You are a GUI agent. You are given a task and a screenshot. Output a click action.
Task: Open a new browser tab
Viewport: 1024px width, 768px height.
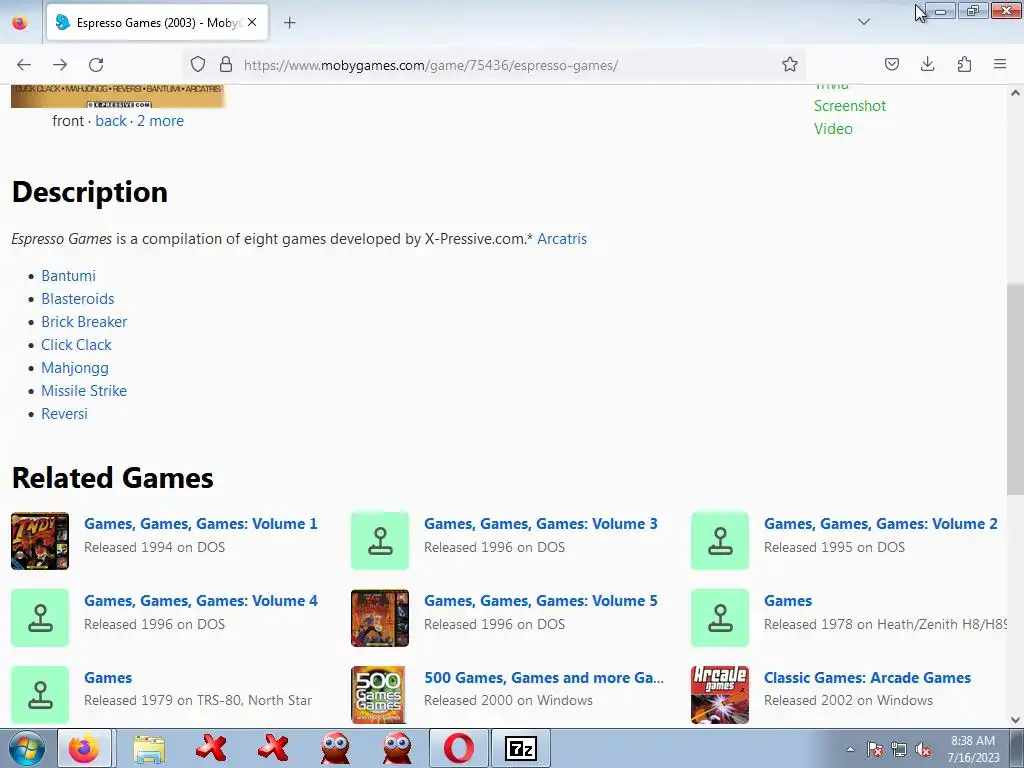tap(289, 23)
